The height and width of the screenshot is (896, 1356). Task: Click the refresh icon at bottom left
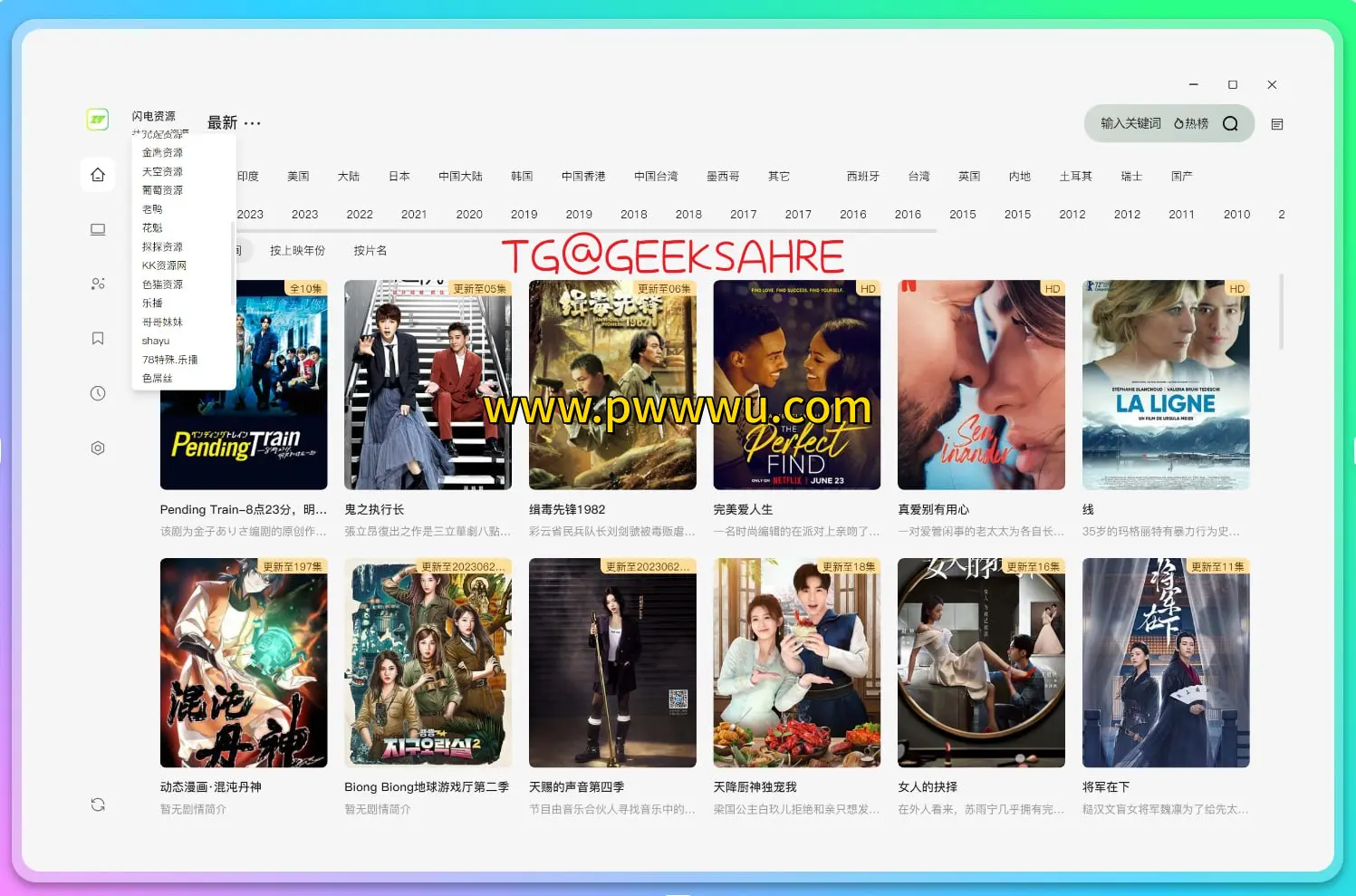(97, 804)
